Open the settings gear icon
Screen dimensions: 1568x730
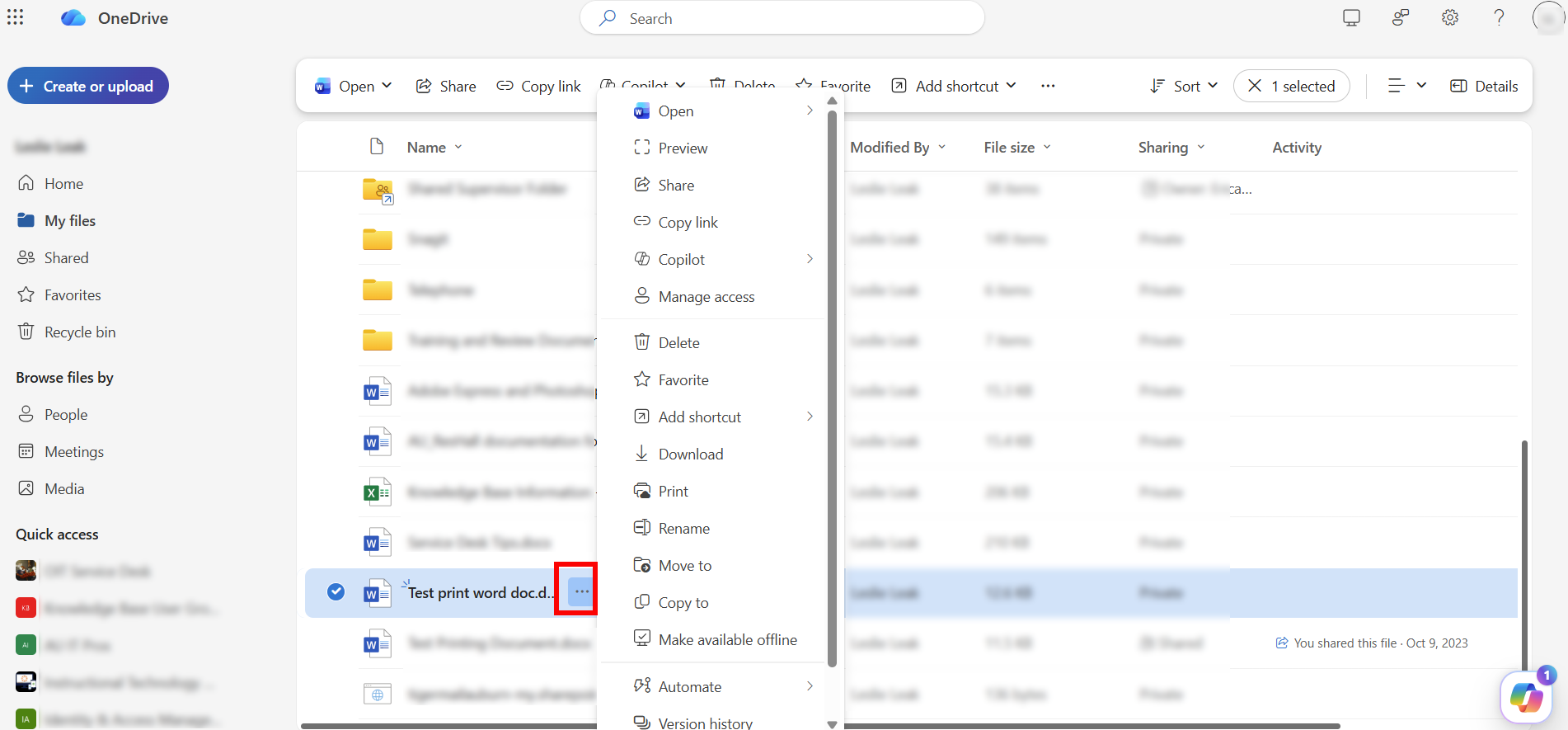[1450, 17]
